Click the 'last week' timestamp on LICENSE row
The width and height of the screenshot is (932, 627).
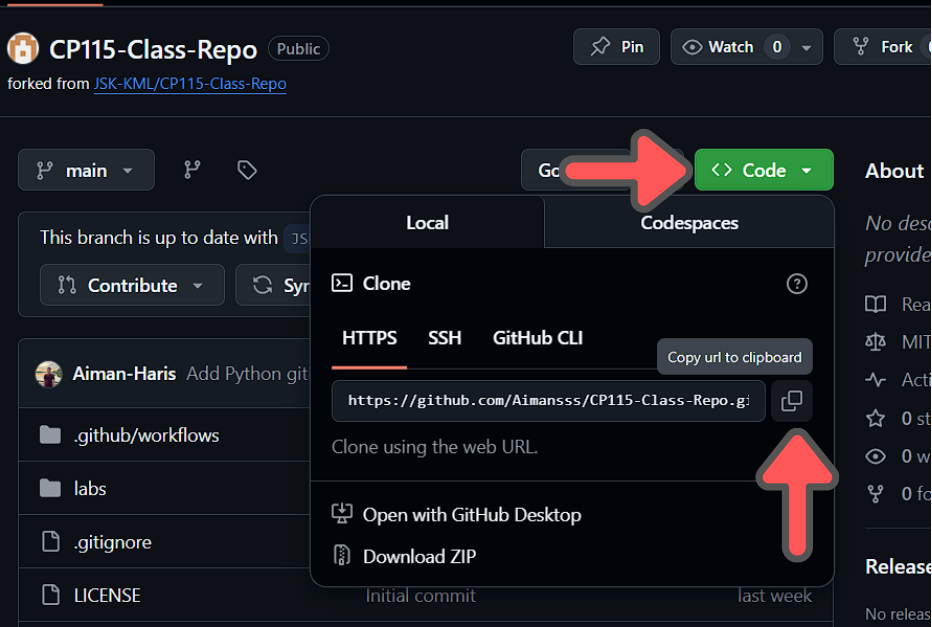coord(774,596)
